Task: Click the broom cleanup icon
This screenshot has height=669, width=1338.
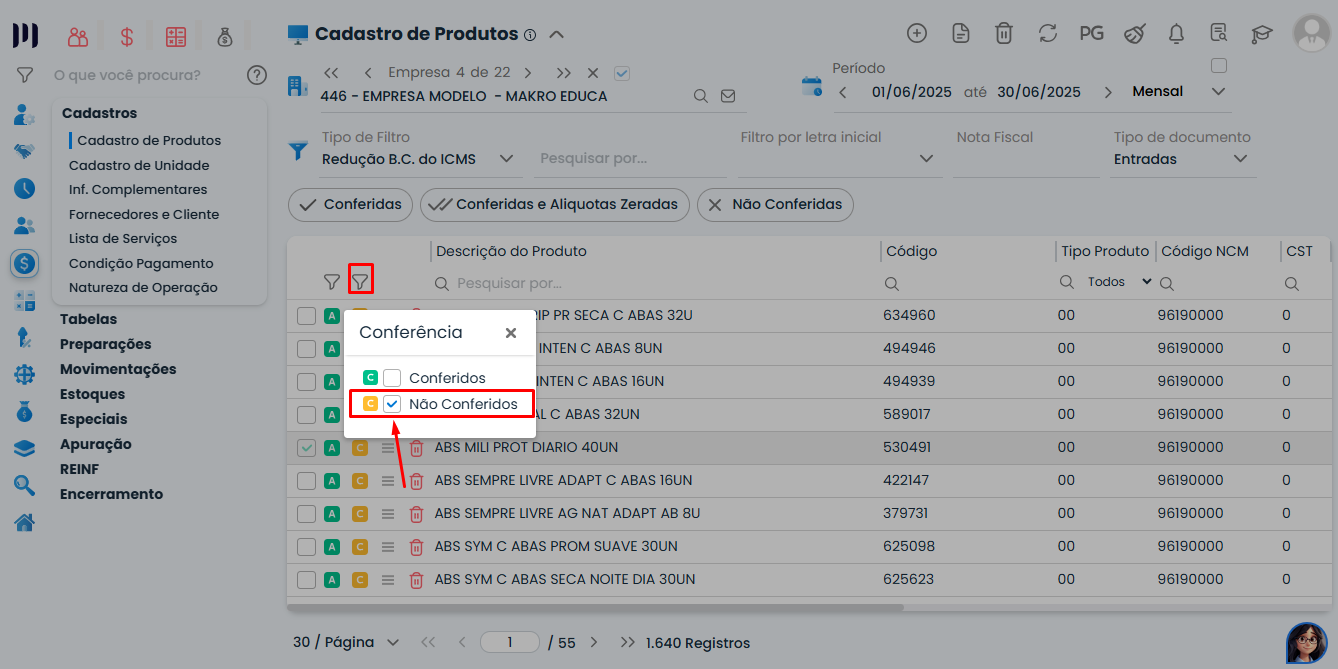Action: point(1134,32)
